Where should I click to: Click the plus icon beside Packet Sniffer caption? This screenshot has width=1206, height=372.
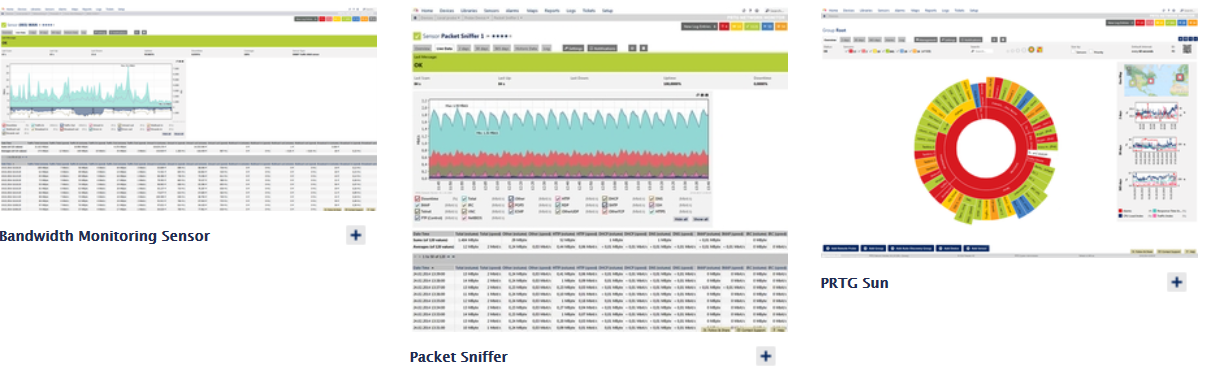[x=765, y=356]
